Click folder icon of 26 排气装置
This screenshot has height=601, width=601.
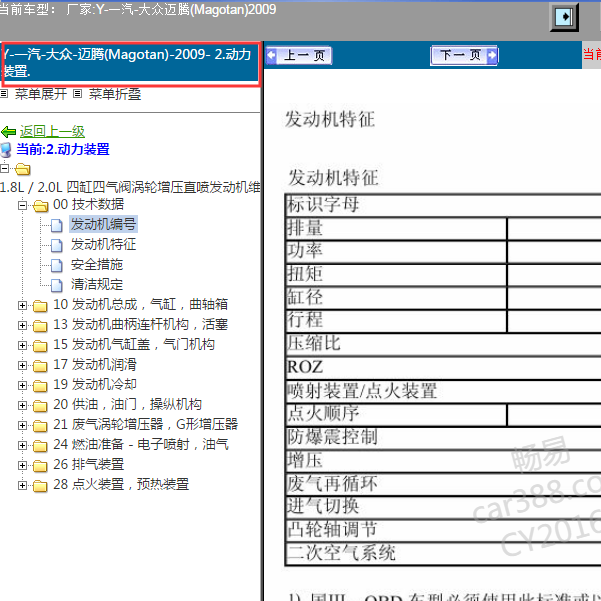[40, 466]
